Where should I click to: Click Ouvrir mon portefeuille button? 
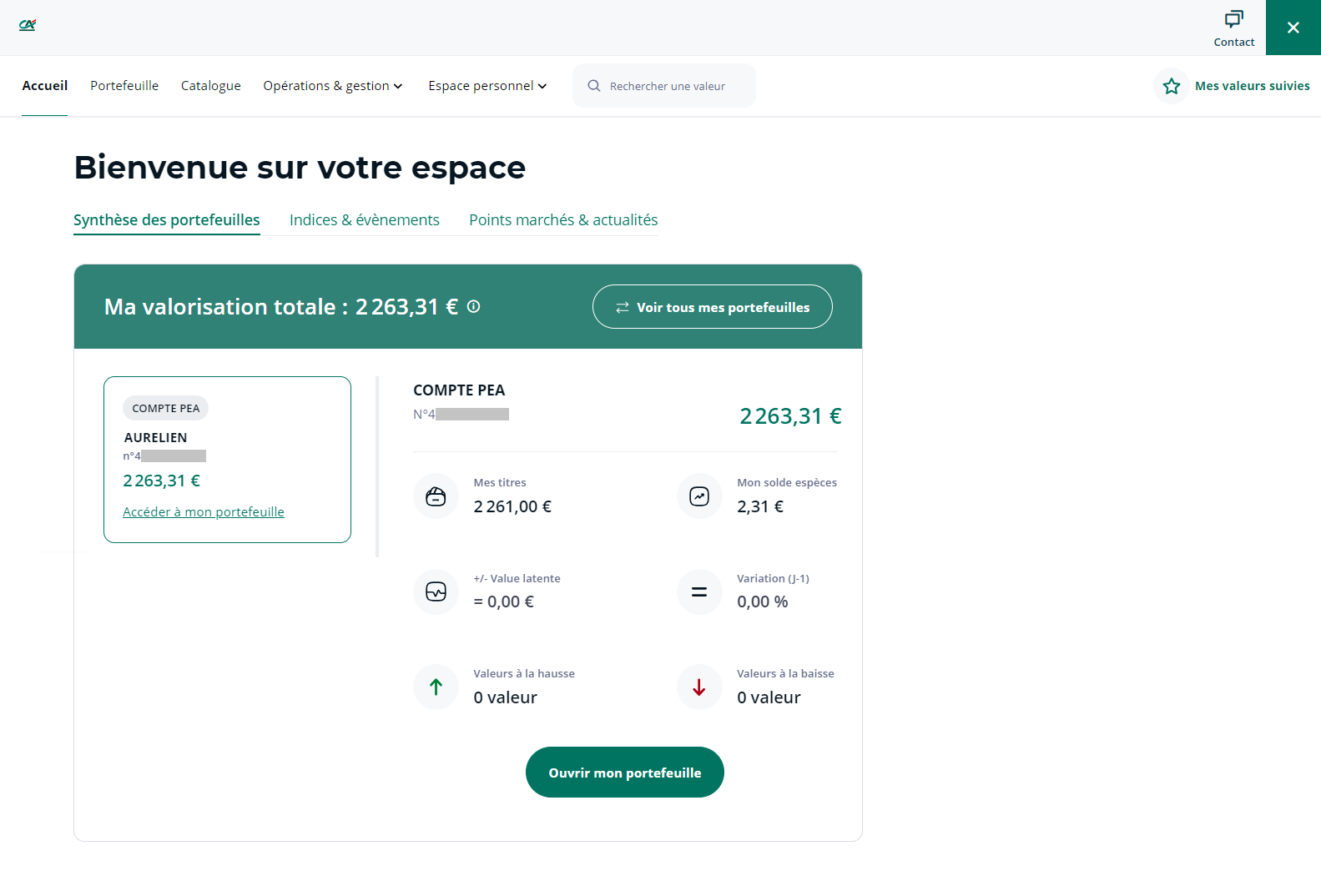click(x=624, y=773)
